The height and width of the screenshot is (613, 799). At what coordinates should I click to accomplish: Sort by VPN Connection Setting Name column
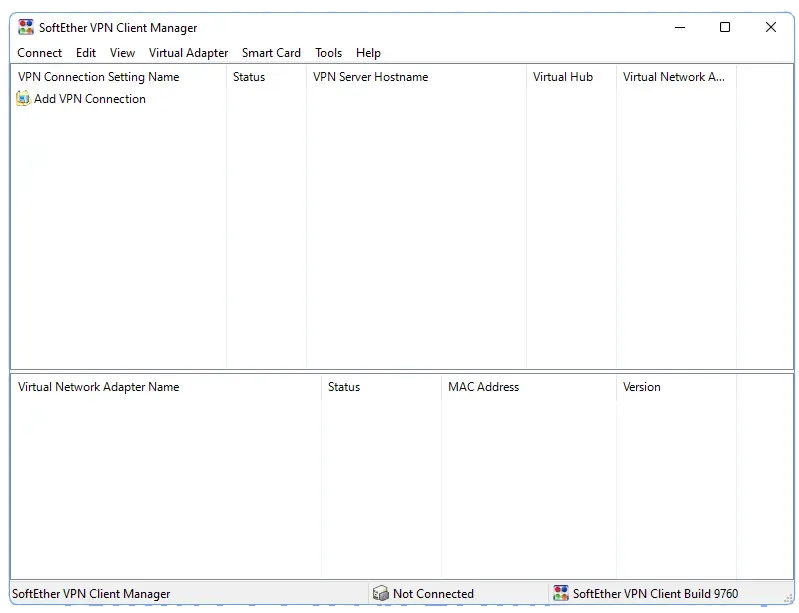tap(99, 77)
